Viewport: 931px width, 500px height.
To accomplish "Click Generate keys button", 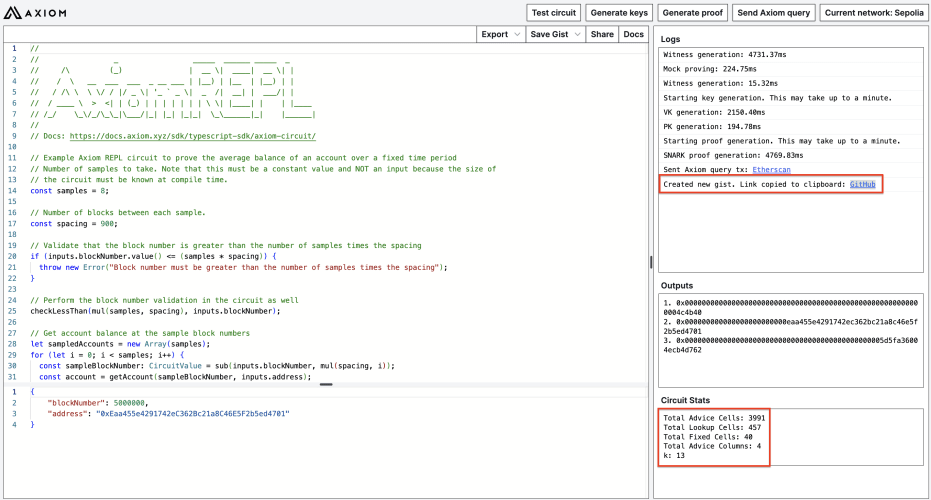I will (619, 12).
